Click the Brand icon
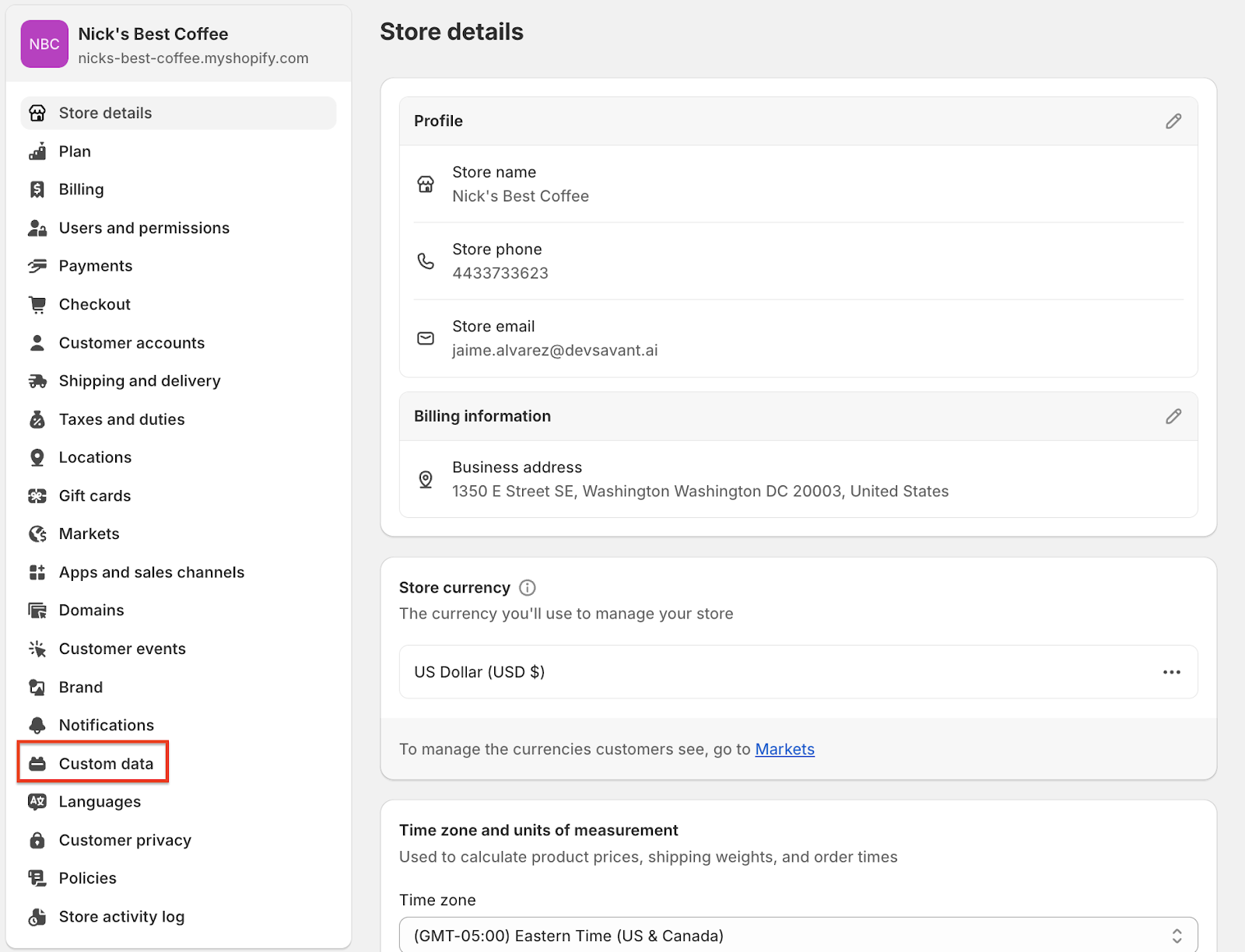Viewport: 1245px width, 952px height. [x=37, y=688]
